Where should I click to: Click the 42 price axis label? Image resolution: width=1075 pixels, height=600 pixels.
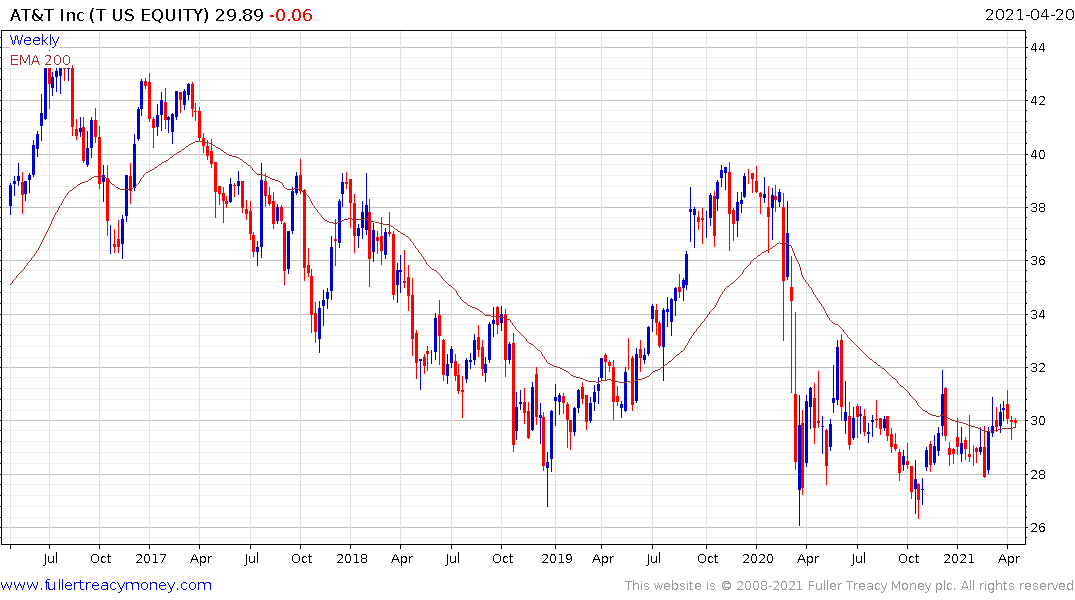tap(1037, 101)
